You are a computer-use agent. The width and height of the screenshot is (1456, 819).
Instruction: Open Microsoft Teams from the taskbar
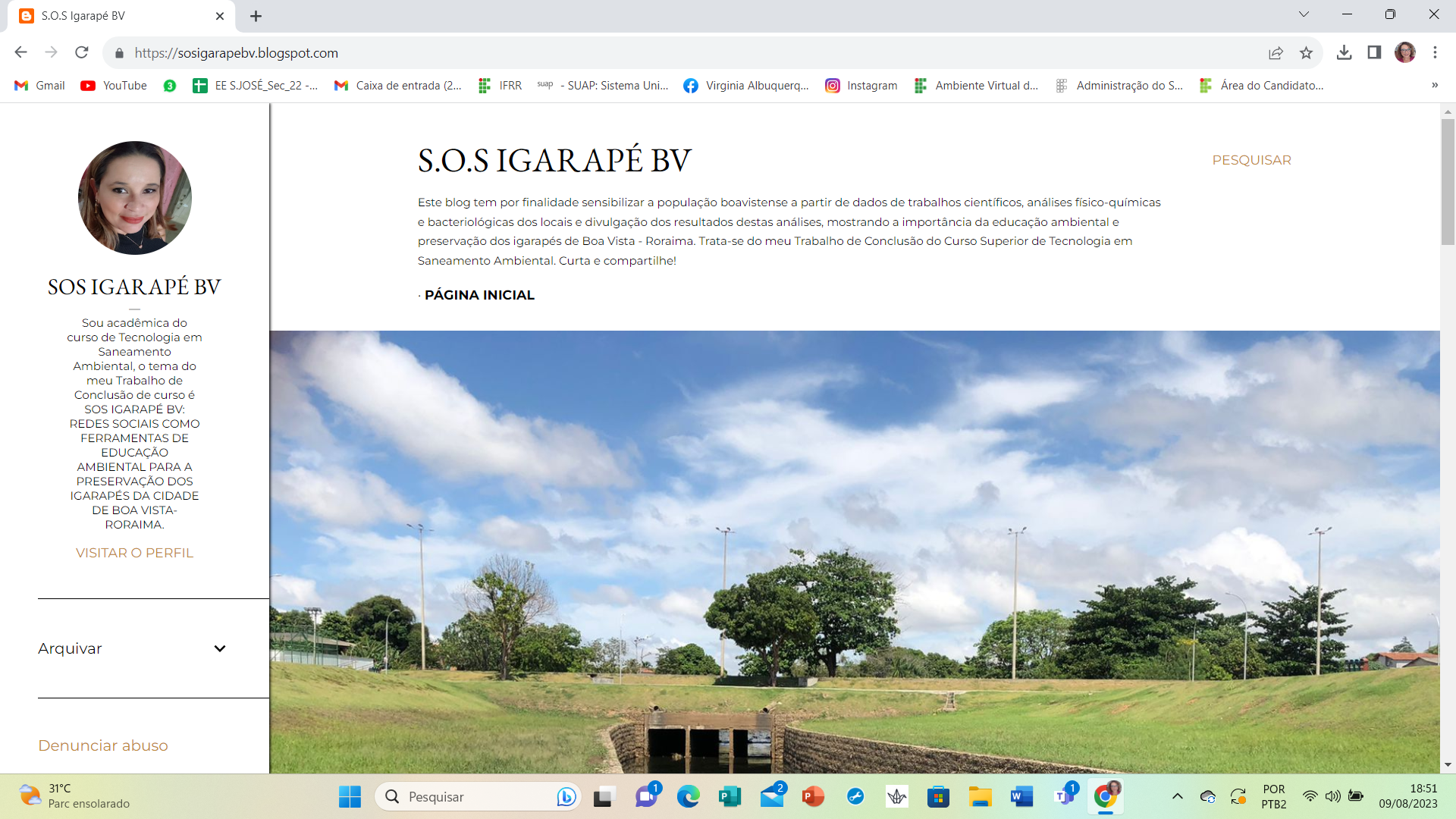point(1063,796)
